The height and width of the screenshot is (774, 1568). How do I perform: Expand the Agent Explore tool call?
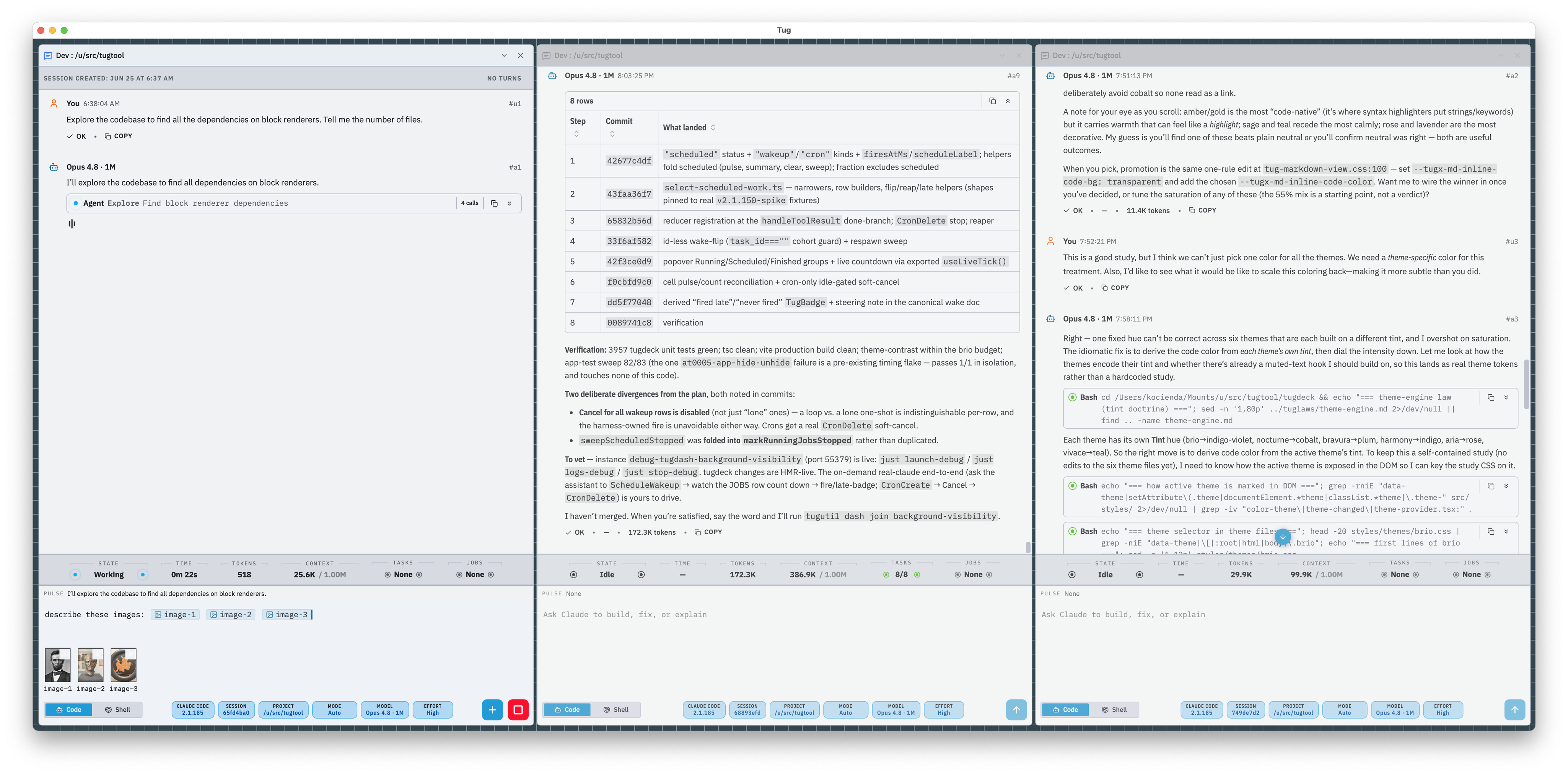coord(510,203)
